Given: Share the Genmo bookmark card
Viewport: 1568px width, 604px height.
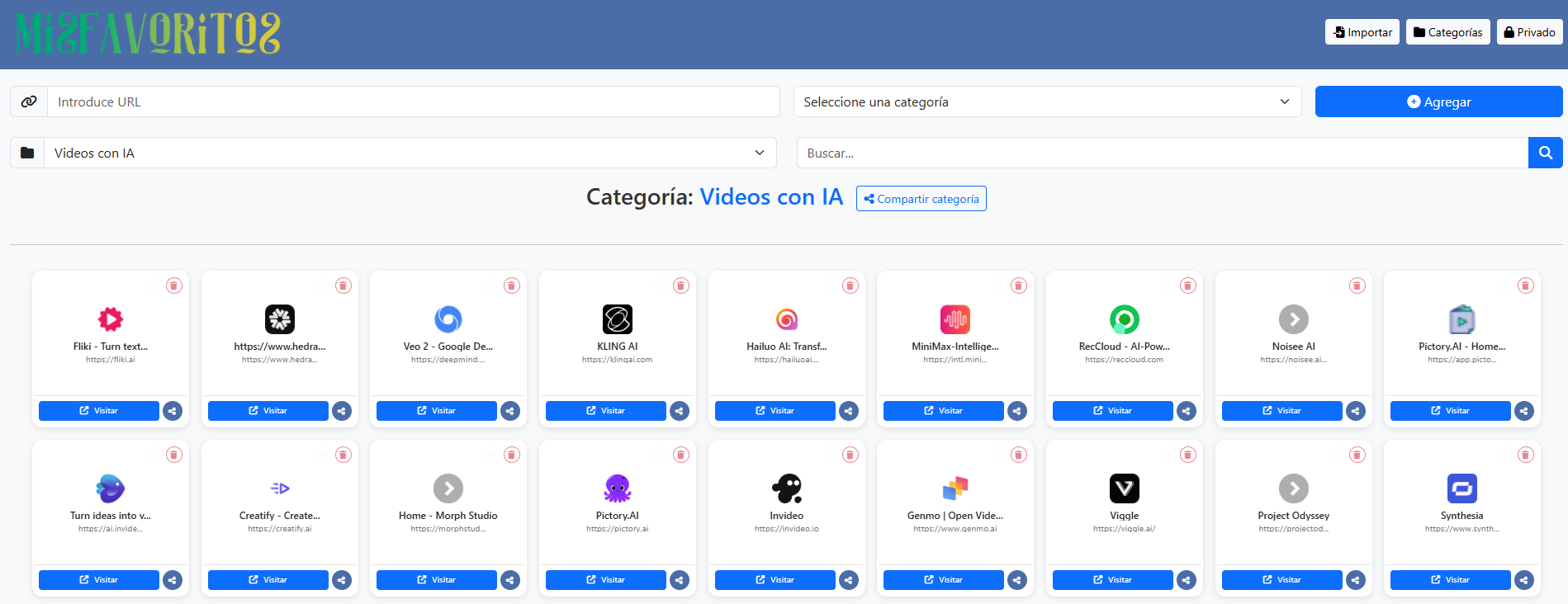Looking at the screenshot, I should pyautogui.click(x=1017, y=580).
